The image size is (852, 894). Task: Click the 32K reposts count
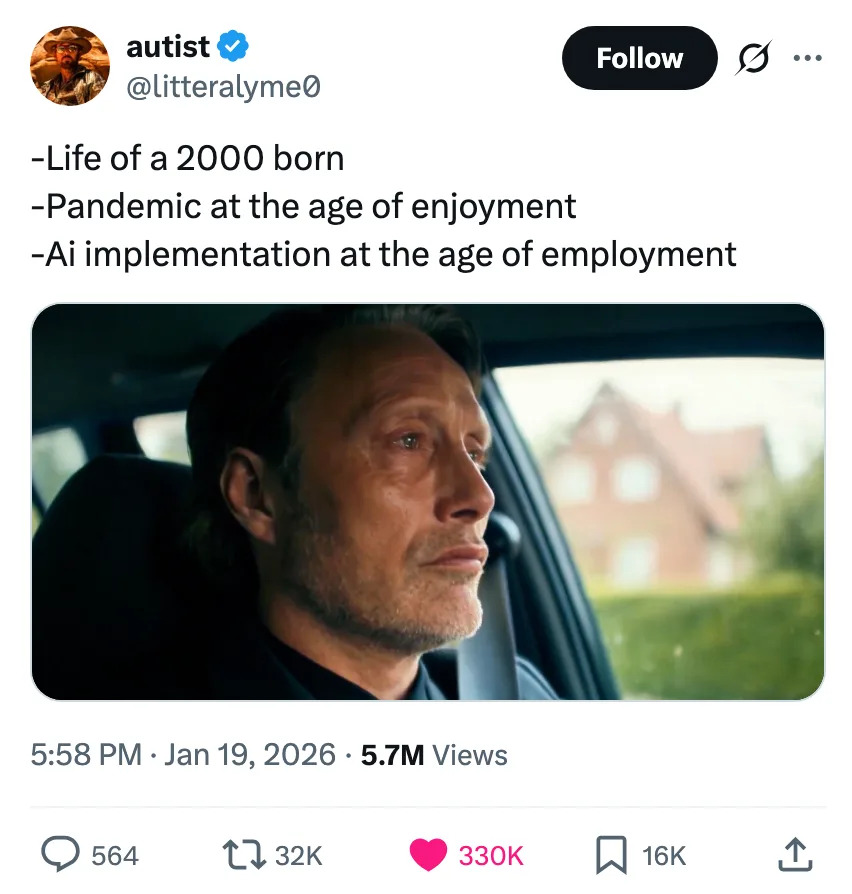tap(298, 855)
